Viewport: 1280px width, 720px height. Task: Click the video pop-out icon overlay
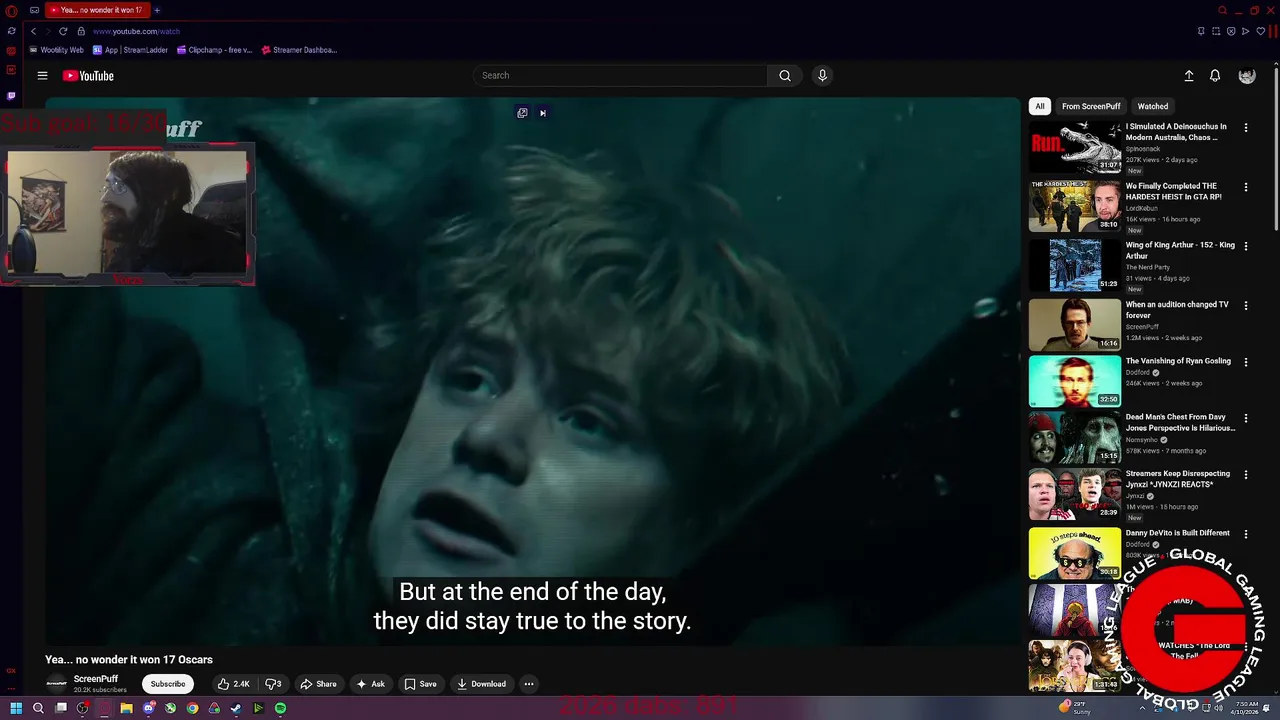coord(522,113)
